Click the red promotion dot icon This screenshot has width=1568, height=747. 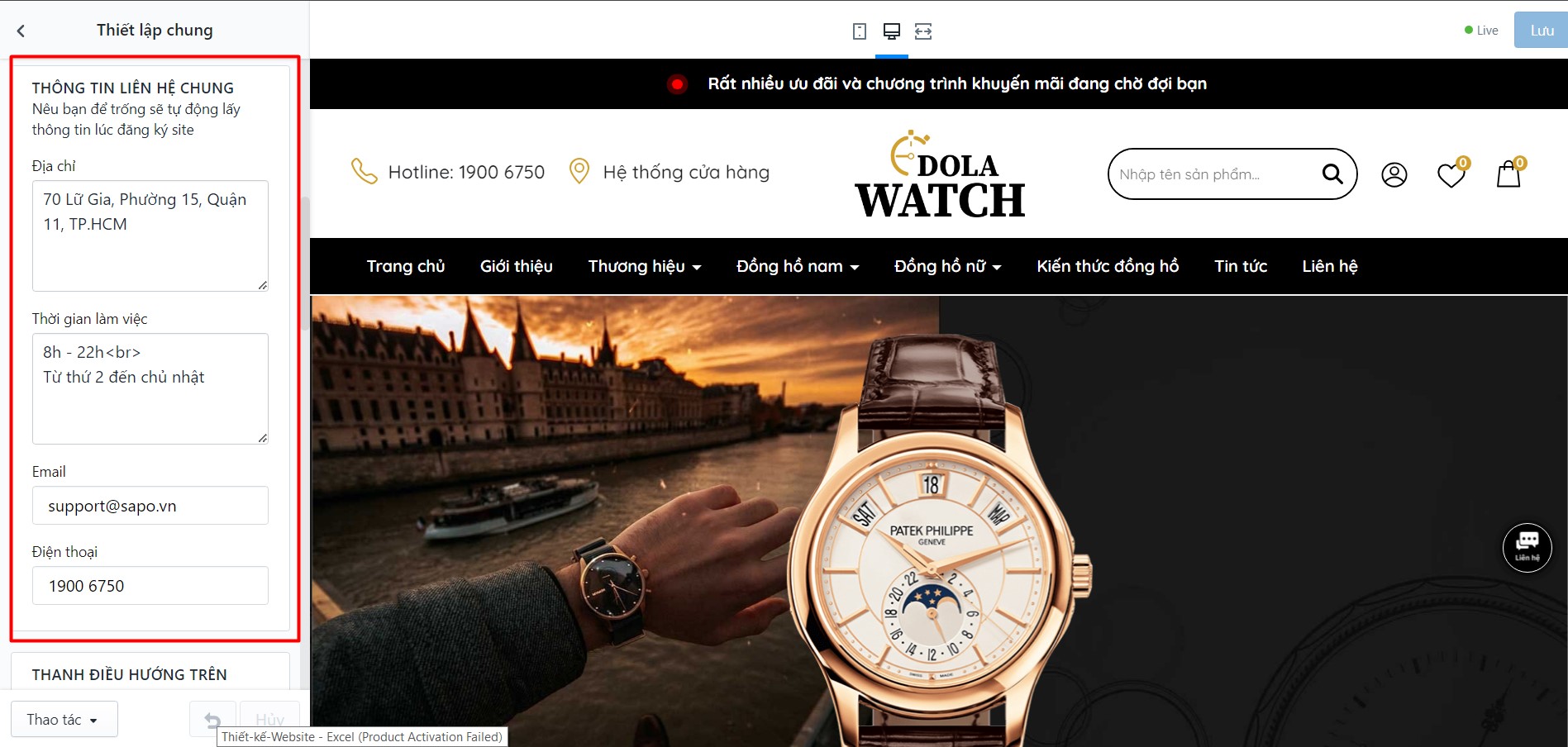677,83
